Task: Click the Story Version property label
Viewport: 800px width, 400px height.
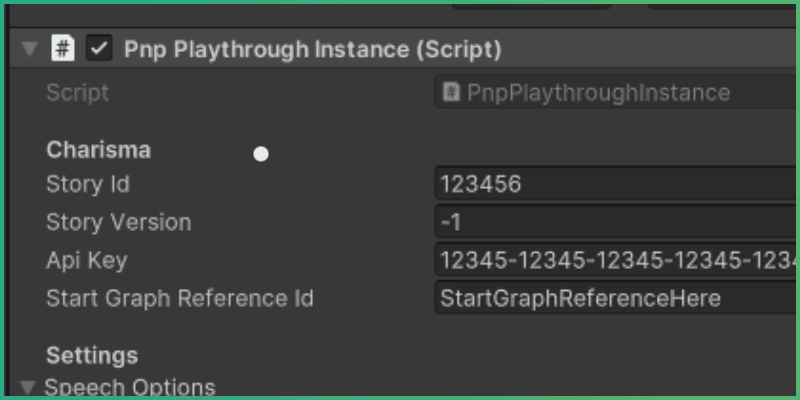Action: (118, 222)
